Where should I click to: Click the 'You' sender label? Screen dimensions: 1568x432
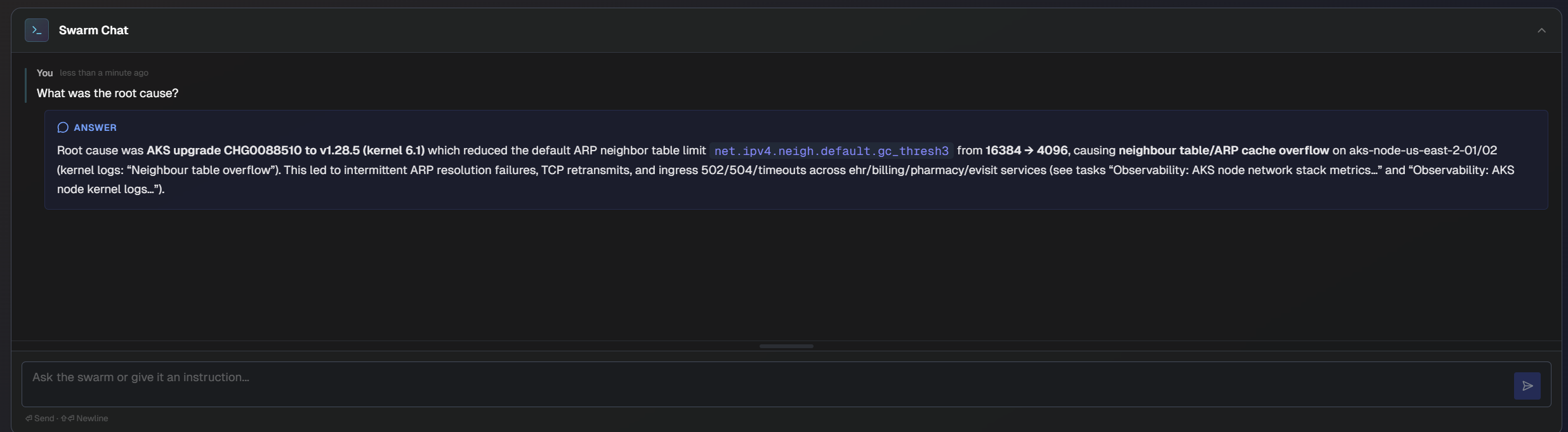tap(44, 73)
